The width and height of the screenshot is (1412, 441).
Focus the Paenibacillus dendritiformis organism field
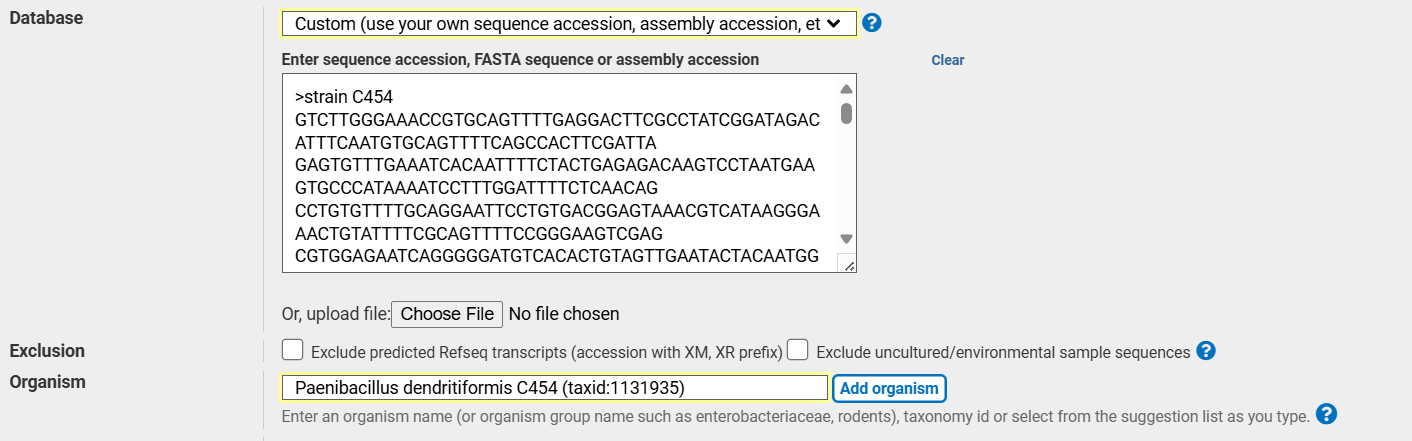555,387
